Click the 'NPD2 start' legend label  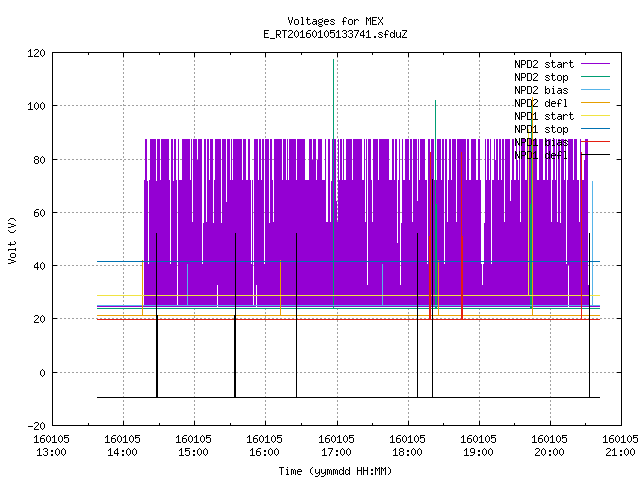pos(544,64)
